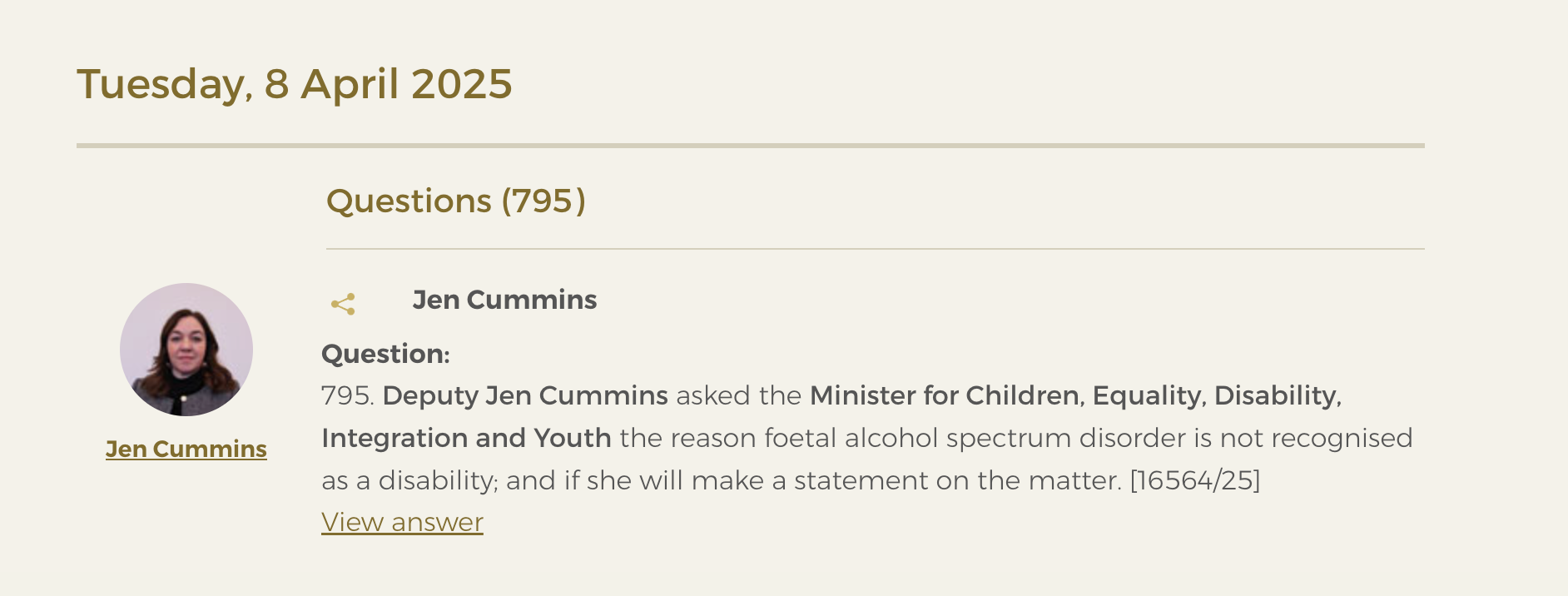The width and height of the screenshot is (1568, 596).
Task: Click the Tuesday, 8 April 2025 heading
Action: [295, 84]
